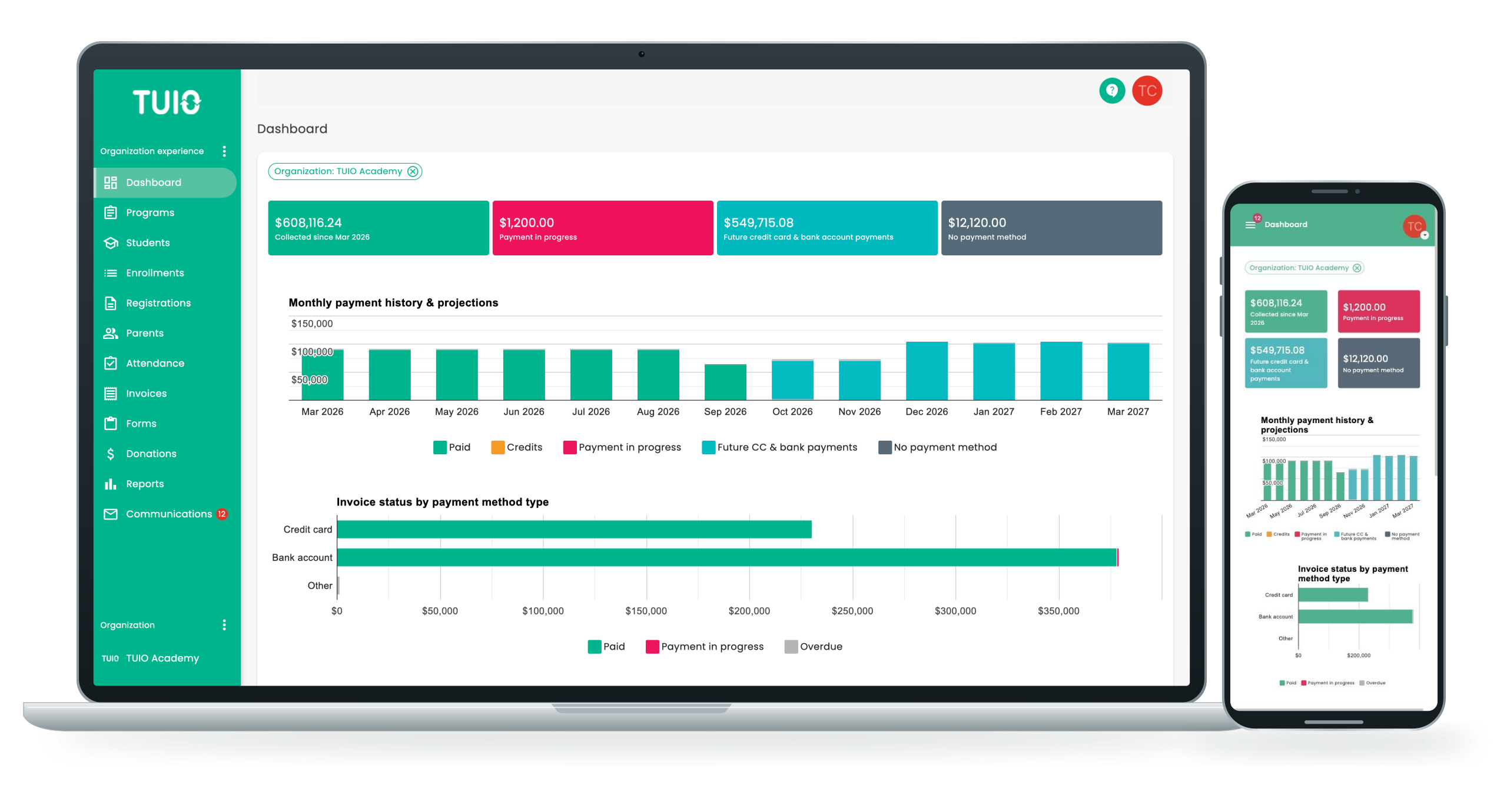Click the Dec 2026 bar in monthly chart
The image size is (1507, 812).
(x=926, y=371)
